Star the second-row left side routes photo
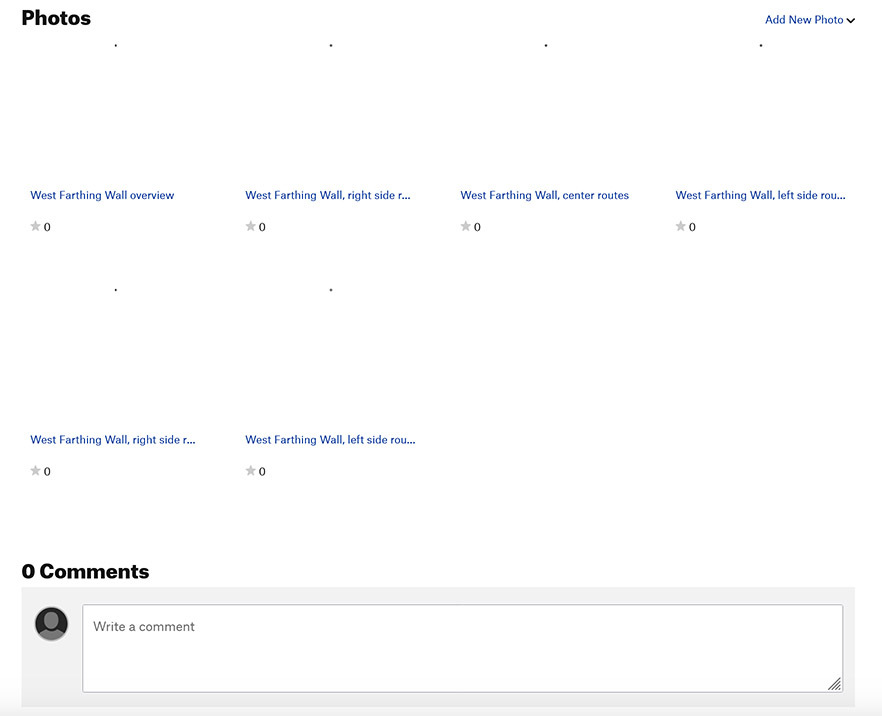Screen dimensions: 882x716 click(x=251, y=471)
